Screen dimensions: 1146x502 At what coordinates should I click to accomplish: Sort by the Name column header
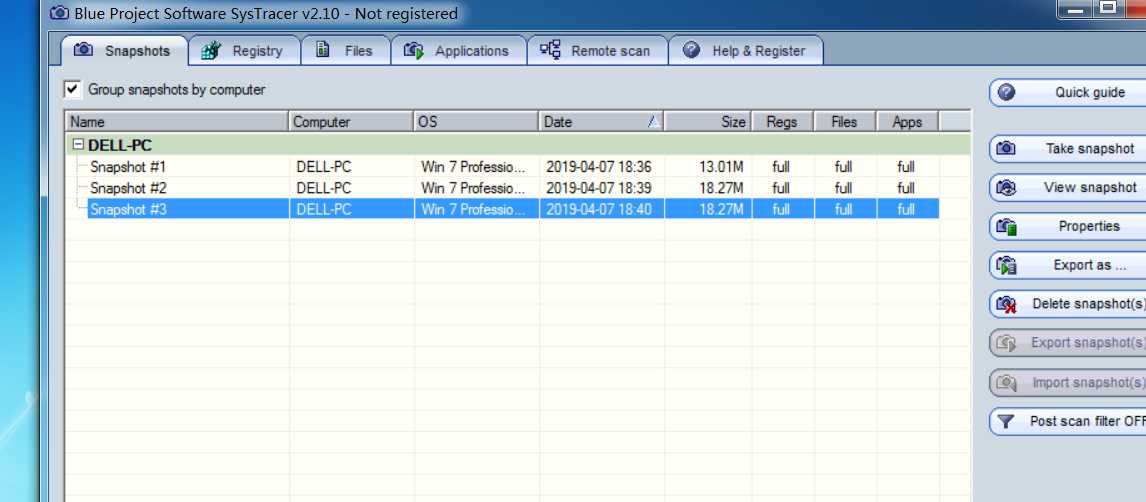[x=177, y=122]
